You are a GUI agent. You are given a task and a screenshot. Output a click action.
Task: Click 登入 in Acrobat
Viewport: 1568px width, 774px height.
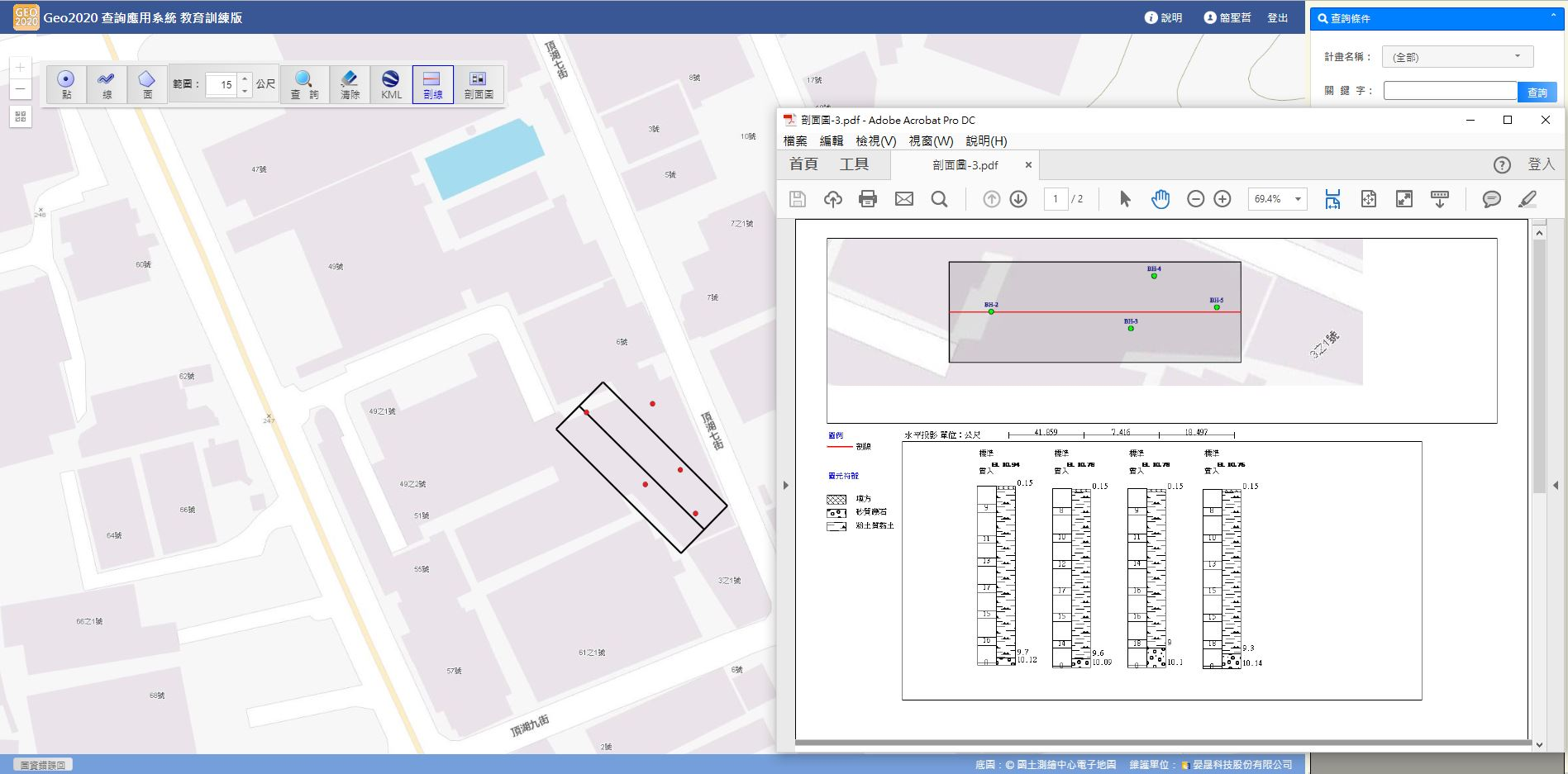pos(1541,164)
